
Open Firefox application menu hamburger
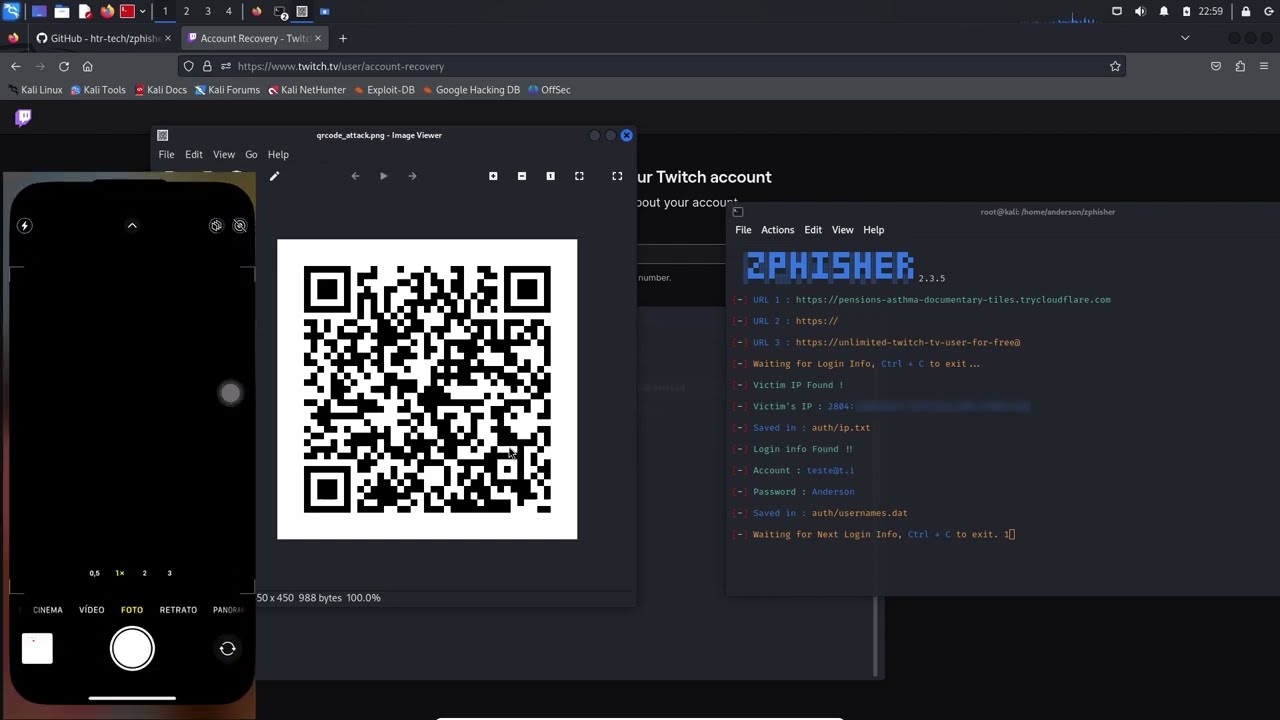(x=1264, y=66)
